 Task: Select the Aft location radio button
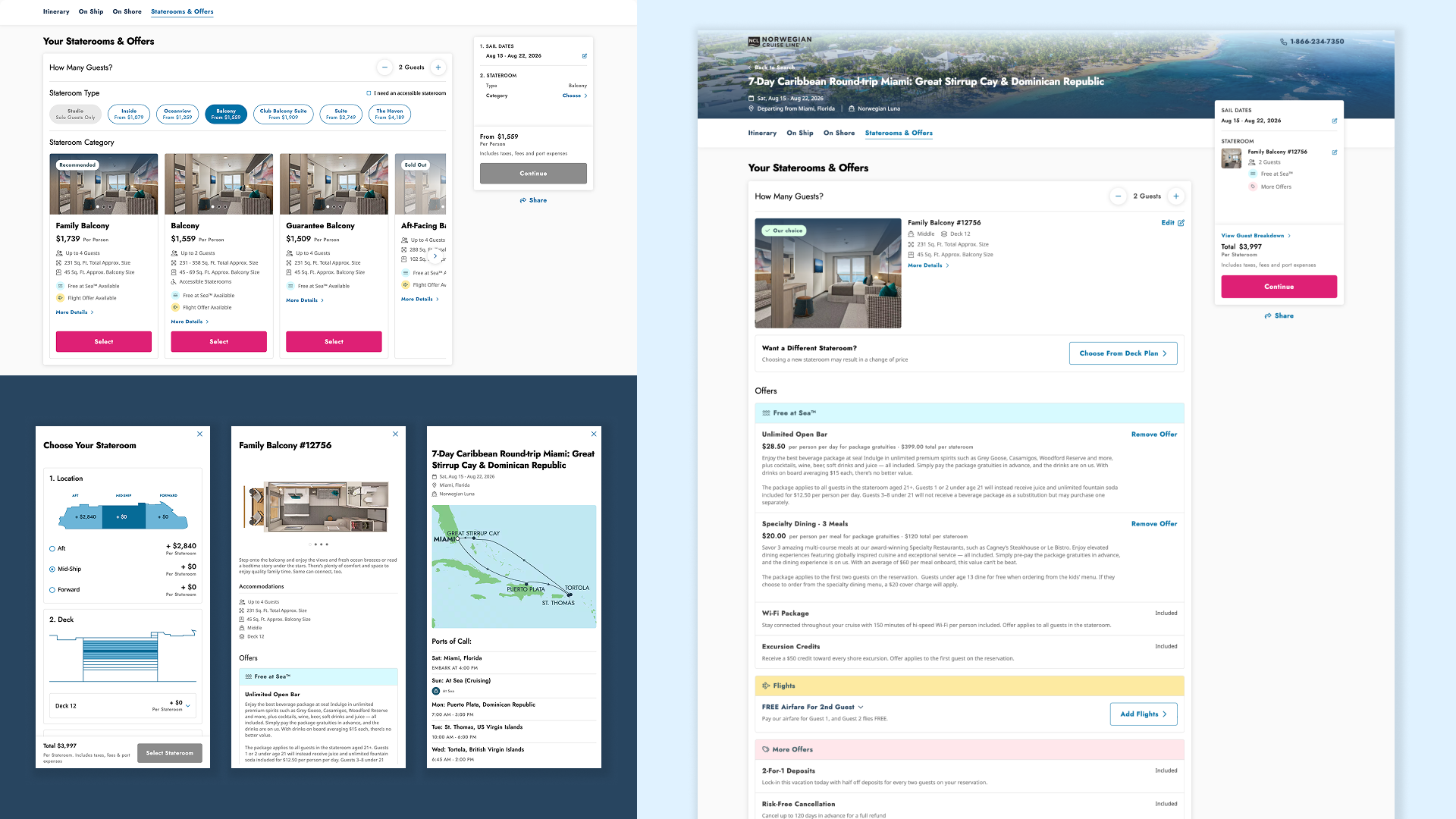52,548
